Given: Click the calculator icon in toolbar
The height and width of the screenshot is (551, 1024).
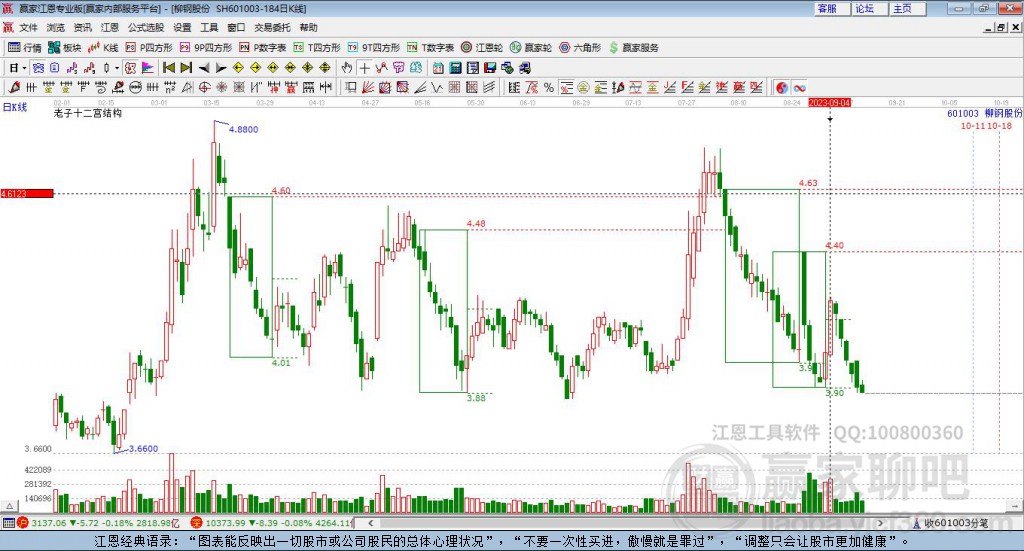Looking at the screenshot, I should (455, 68).
